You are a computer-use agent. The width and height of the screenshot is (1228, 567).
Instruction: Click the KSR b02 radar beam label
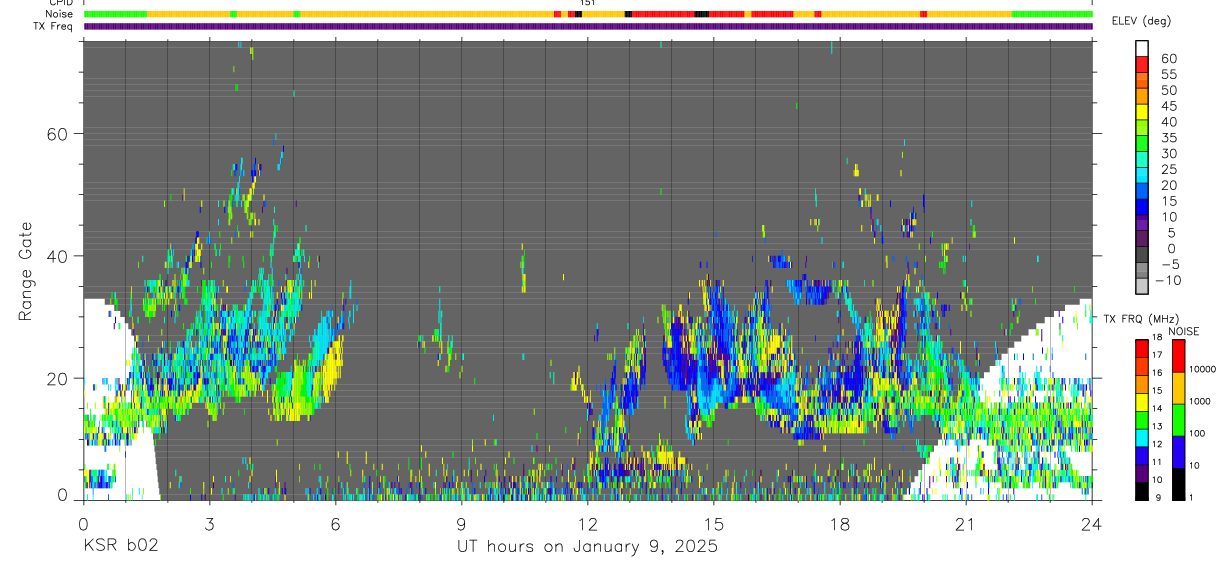[x=120, y=547]
